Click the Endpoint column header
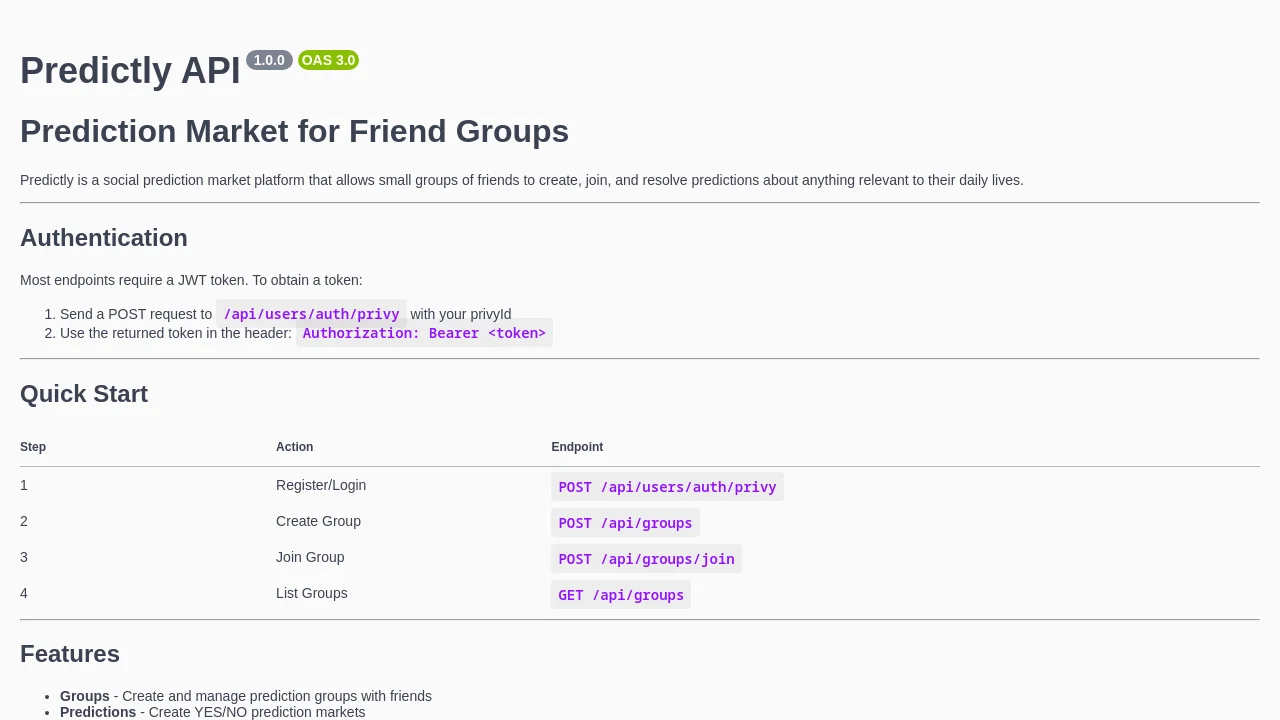This screenshot has height=720, width=1280. (x=577, y=447)
